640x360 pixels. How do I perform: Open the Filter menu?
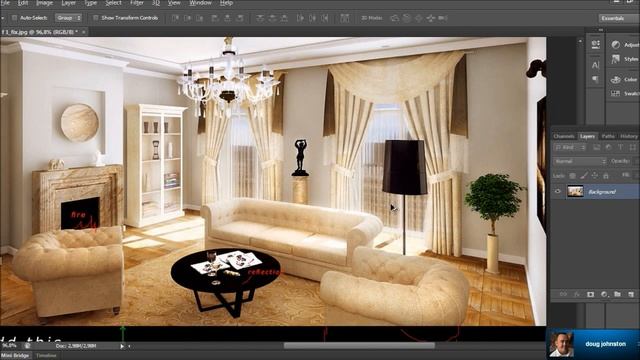[137, 3]
